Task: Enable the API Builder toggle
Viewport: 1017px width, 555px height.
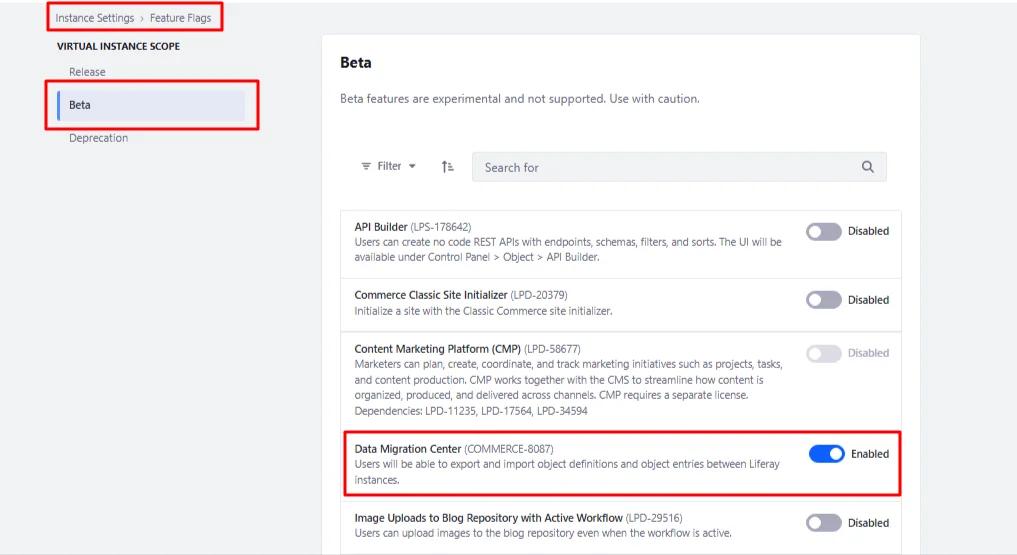Action: click(x=824, y=231)
